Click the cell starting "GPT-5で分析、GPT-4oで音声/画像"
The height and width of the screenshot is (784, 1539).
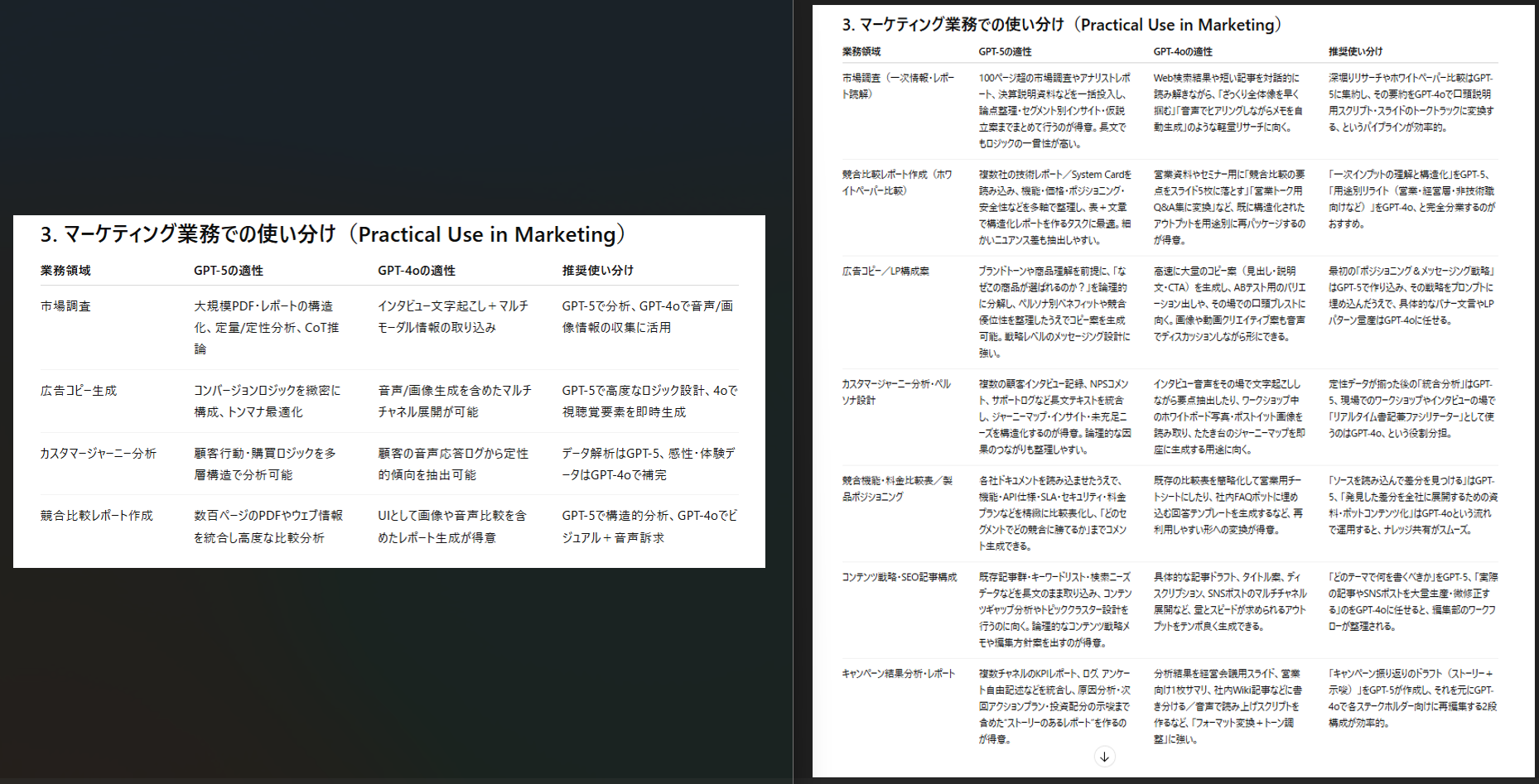pyautogui.click(x=648, y=317)
